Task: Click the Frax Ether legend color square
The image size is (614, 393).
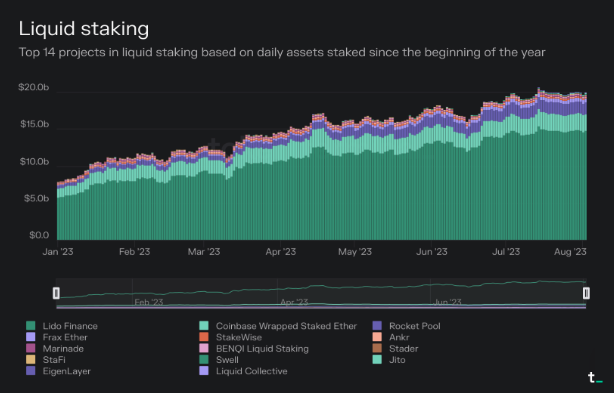Action: [x=31, y=337]
